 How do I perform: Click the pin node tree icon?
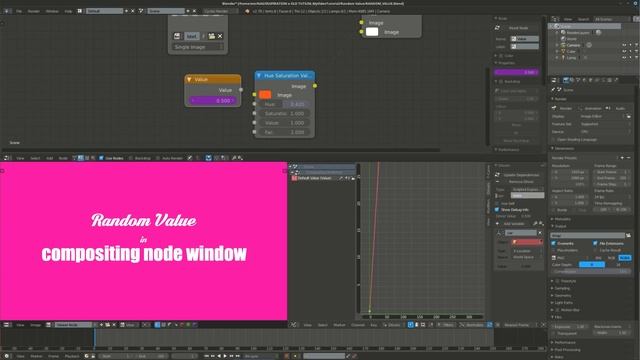[x=190, y=158]
